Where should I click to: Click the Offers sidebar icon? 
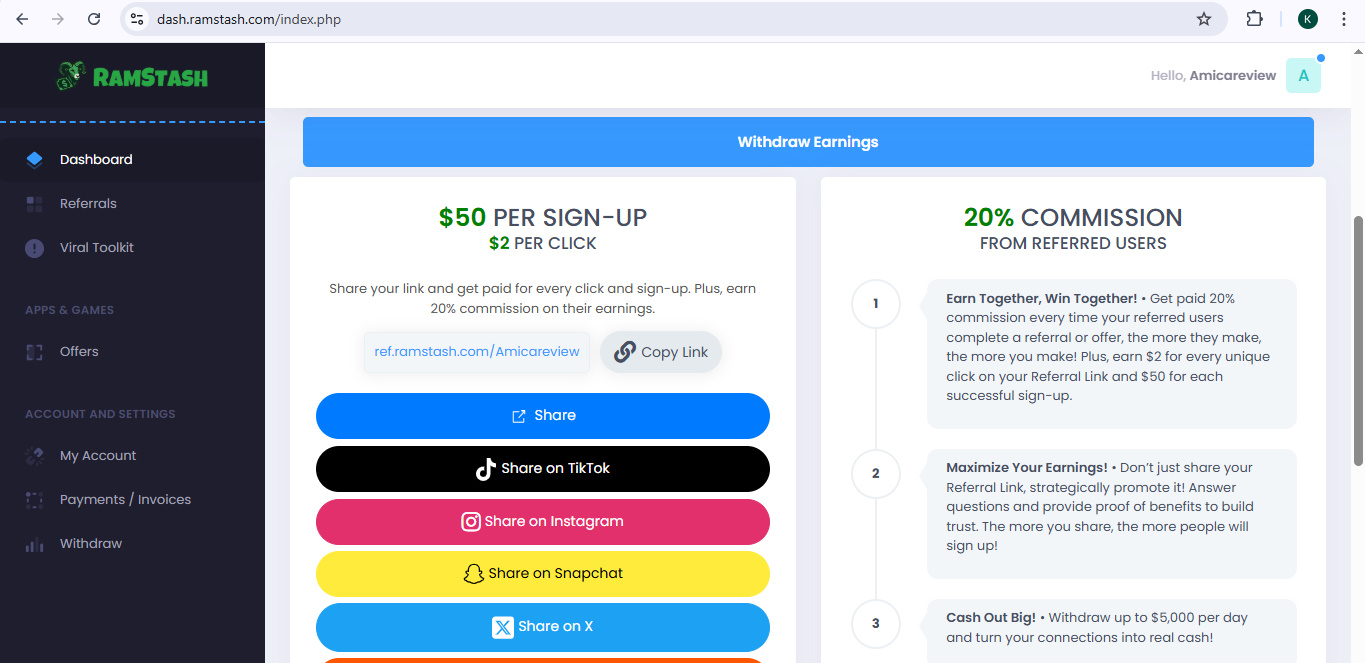tap(35, 352)
